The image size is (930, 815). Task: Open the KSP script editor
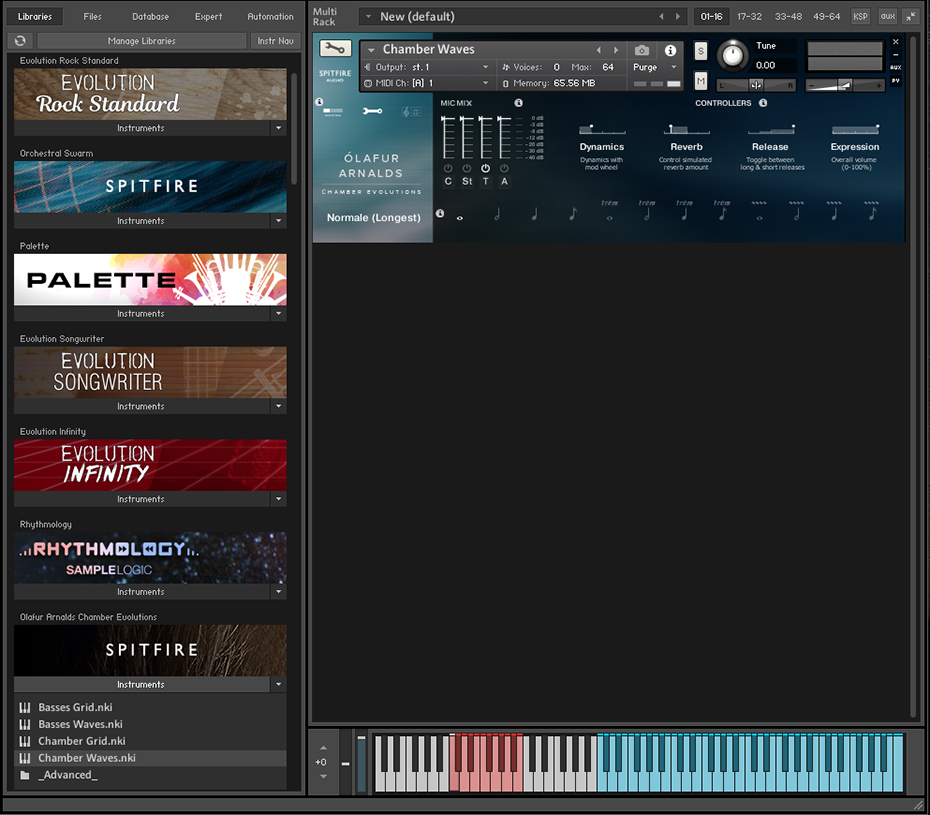(x=860, y=17)
